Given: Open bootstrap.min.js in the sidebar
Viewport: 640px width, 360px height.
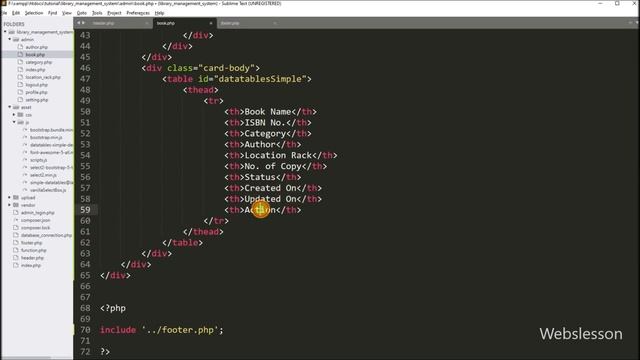Looking at the screenshot, I should pyautogui.click(x=46, y=138).
